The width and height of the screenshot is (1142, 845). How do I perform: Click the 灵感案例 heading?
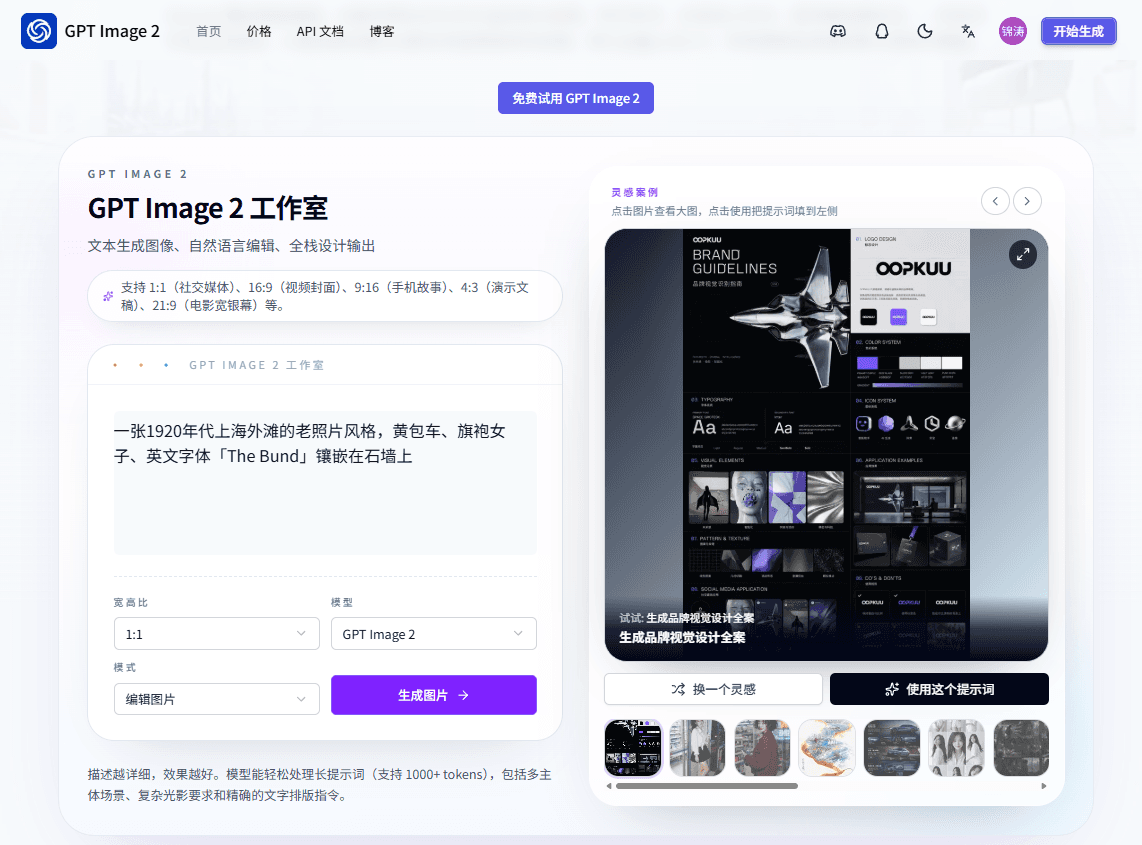[x=634, y=192]
